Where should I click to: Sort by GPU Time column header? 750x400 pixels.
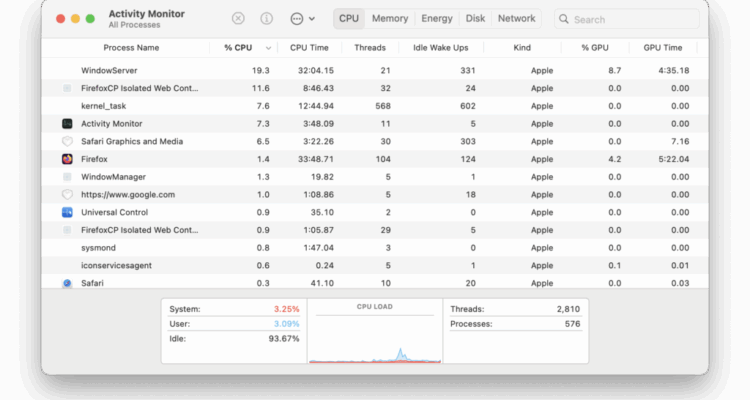[x=662, y=48]
